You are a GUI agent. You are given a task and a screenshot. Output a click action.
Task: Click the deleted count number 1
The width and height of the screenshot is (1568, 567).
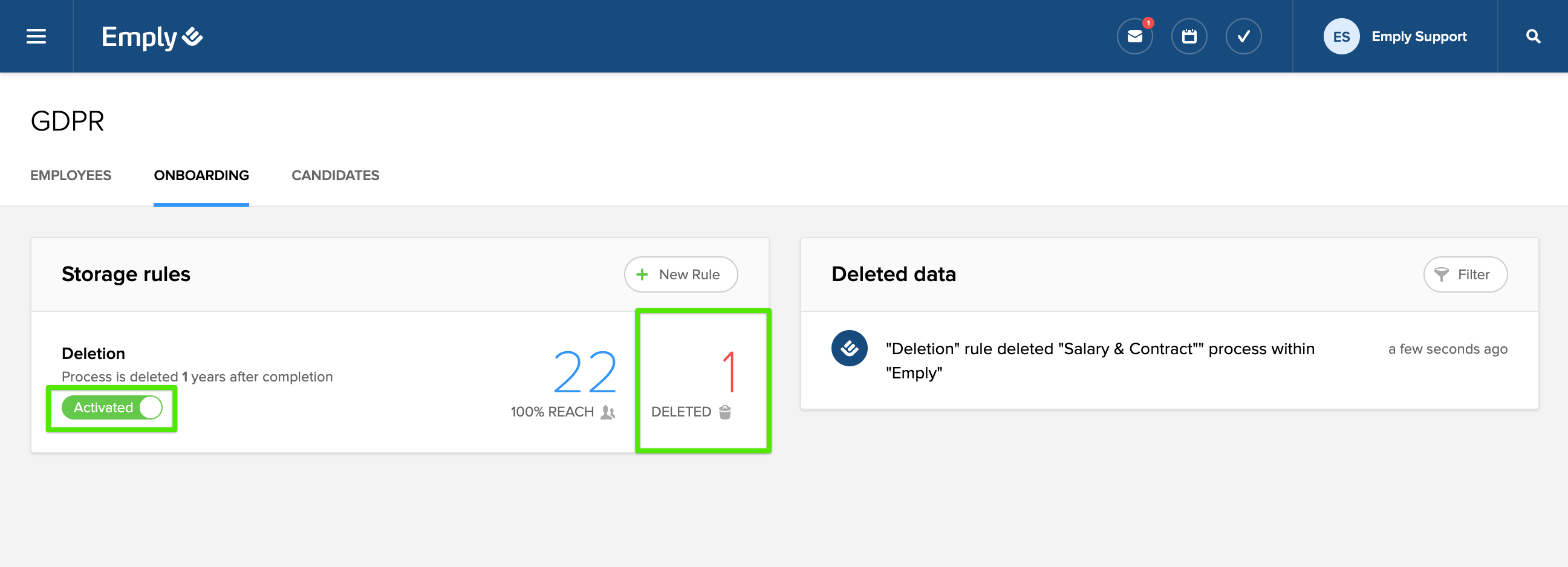pyautogui.click(x=729, y=371)
